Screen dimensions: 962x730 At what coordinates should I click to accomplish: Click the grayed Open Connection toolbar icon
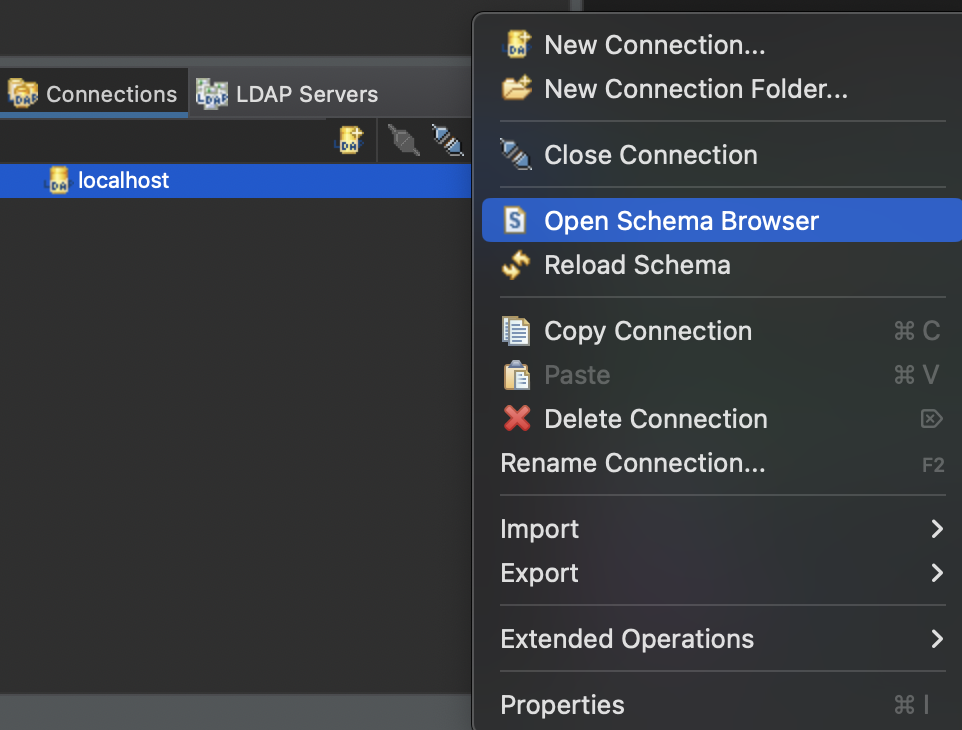403,141
